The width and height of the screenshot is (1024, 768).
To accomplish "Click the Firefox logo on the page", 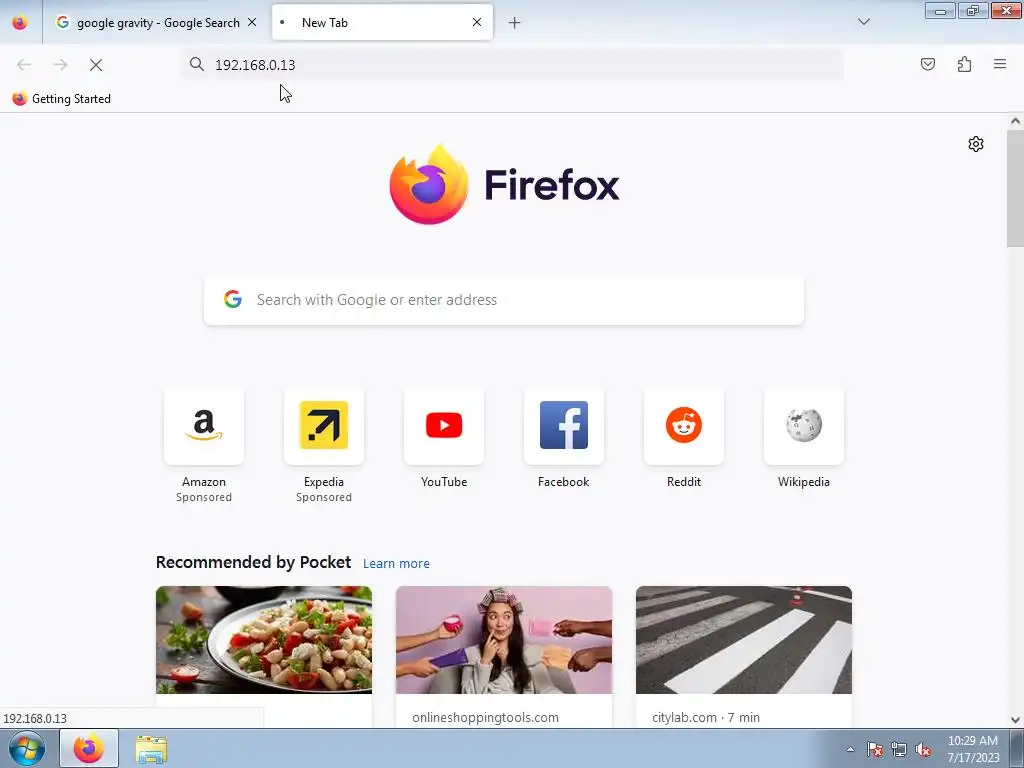I will click(x=504, y=185).
